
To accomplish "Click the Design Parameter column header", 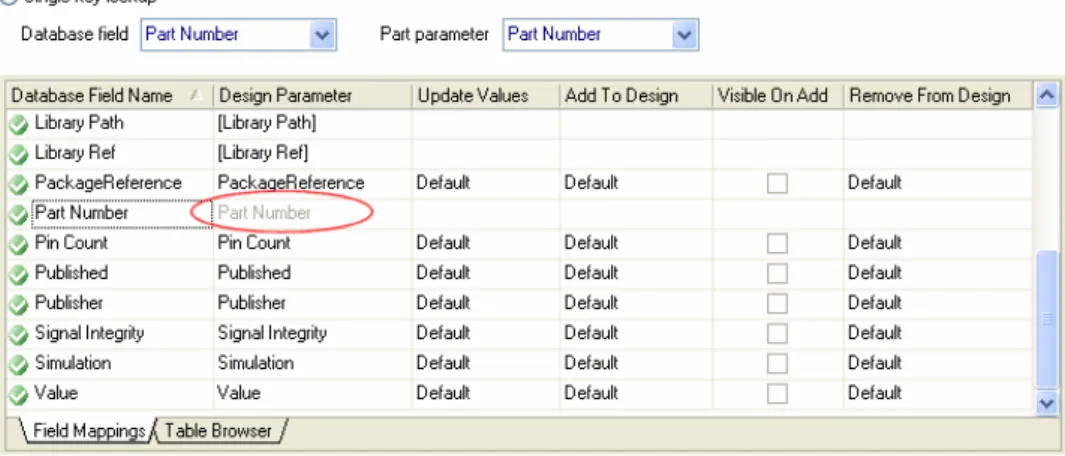I will (x=312, y=96).
